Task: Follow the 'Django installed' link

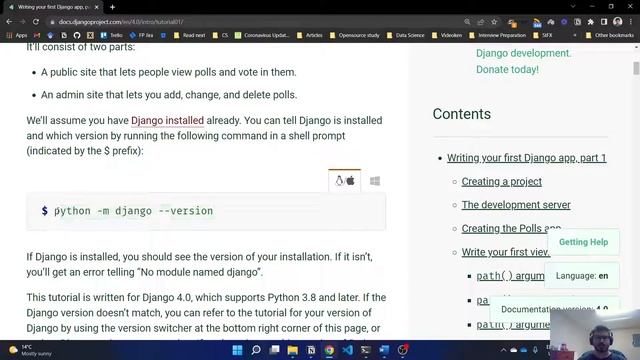Action: pyautogui.click(x=167, y=120)
